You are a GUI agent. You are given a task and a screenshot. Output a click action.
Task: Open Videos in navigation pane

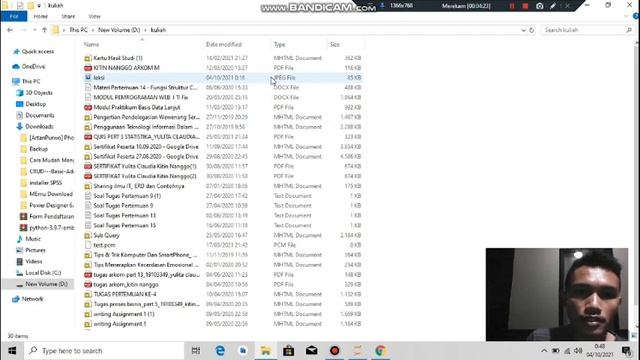point(33,261)
